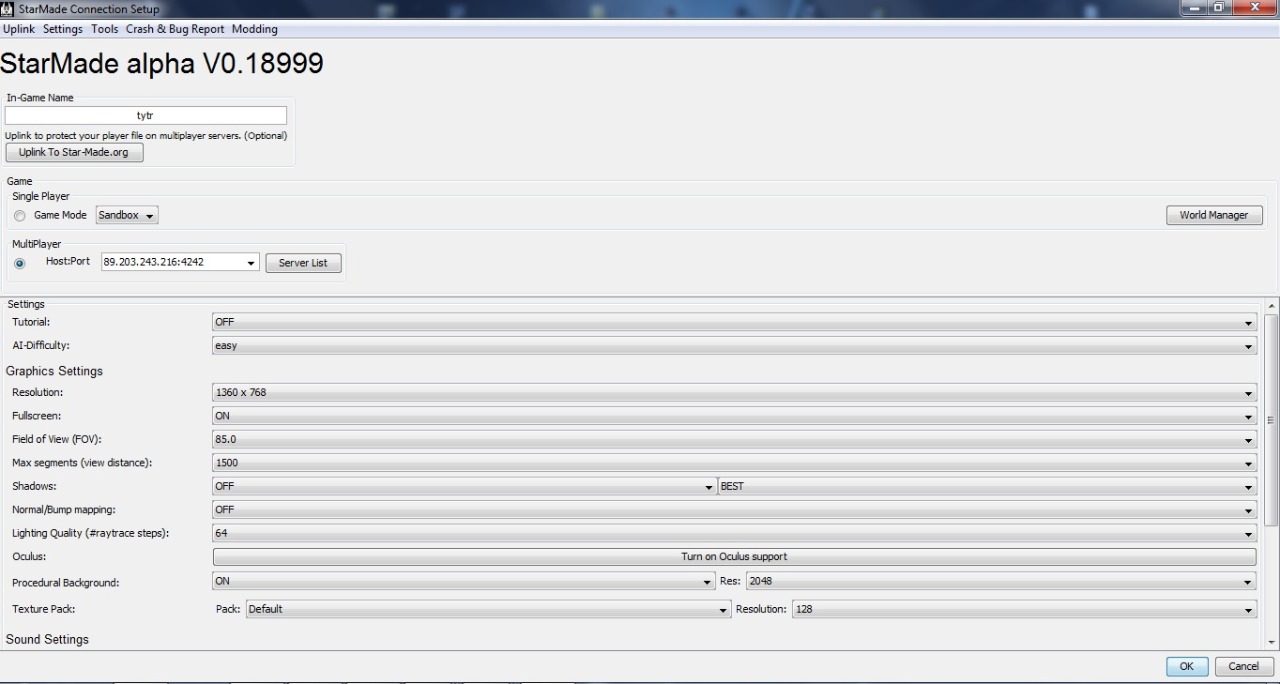This screenshot has height=684, width=1280.
Task: Expand the Host:Port server address dropdown
Action: click(250, 263)
